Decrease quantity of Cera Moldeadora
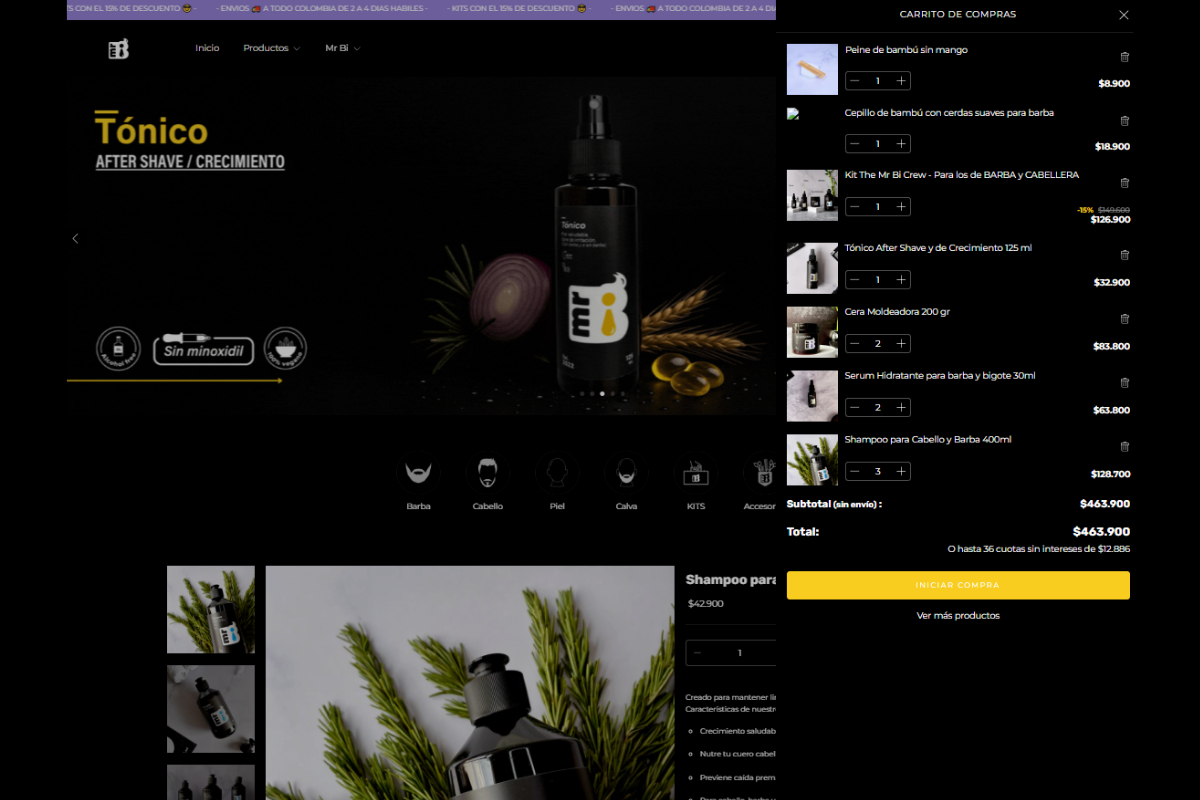Screen dimensions: 1200x800 coord(854,344)
